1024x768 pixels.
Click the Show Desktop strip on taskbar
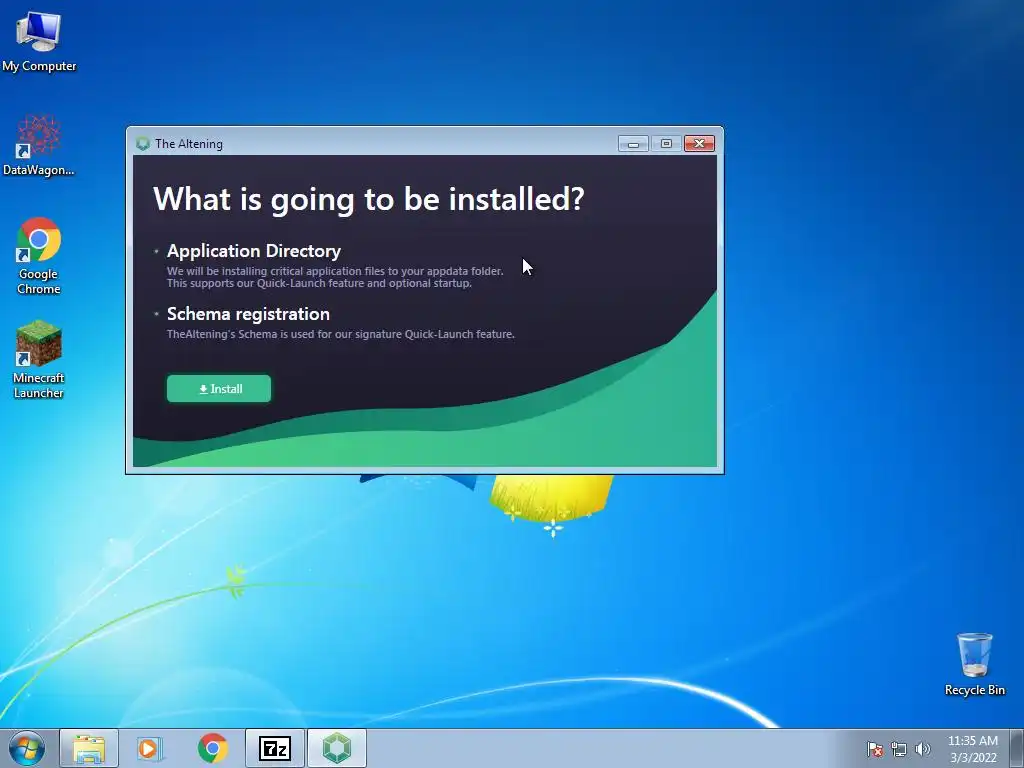[1016, 748]
